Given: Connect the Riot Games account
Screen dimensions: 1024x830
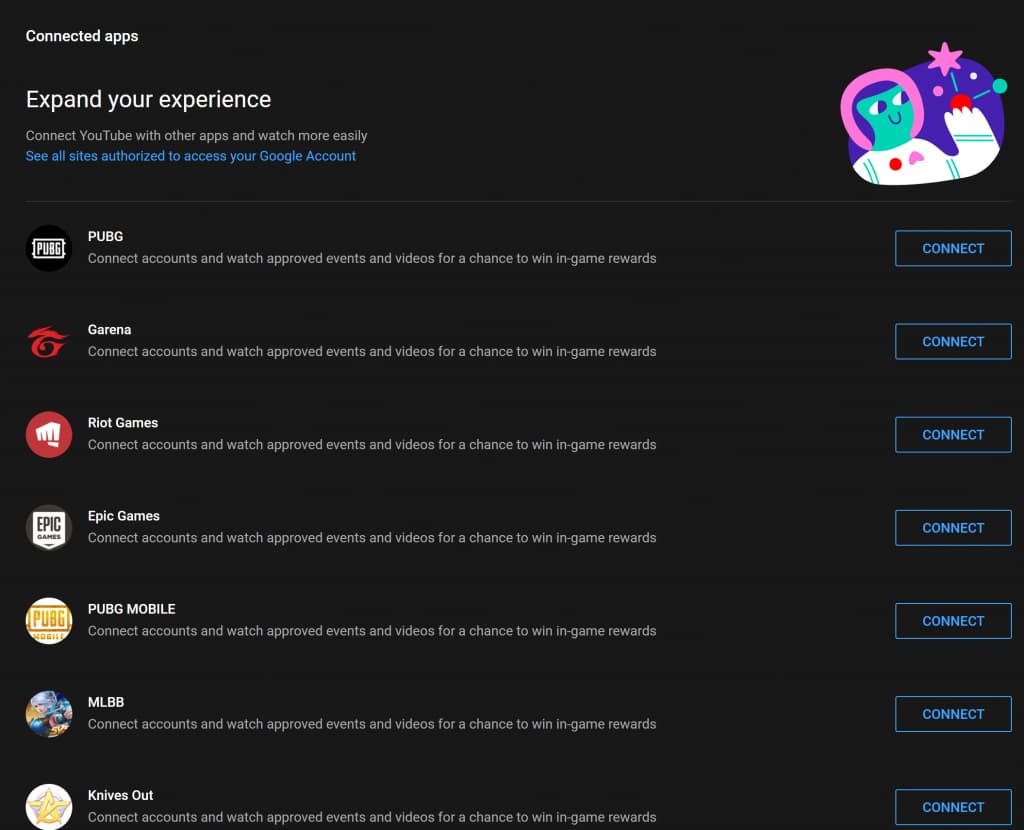Looking at the screenshot, I should tap(953, 434).
